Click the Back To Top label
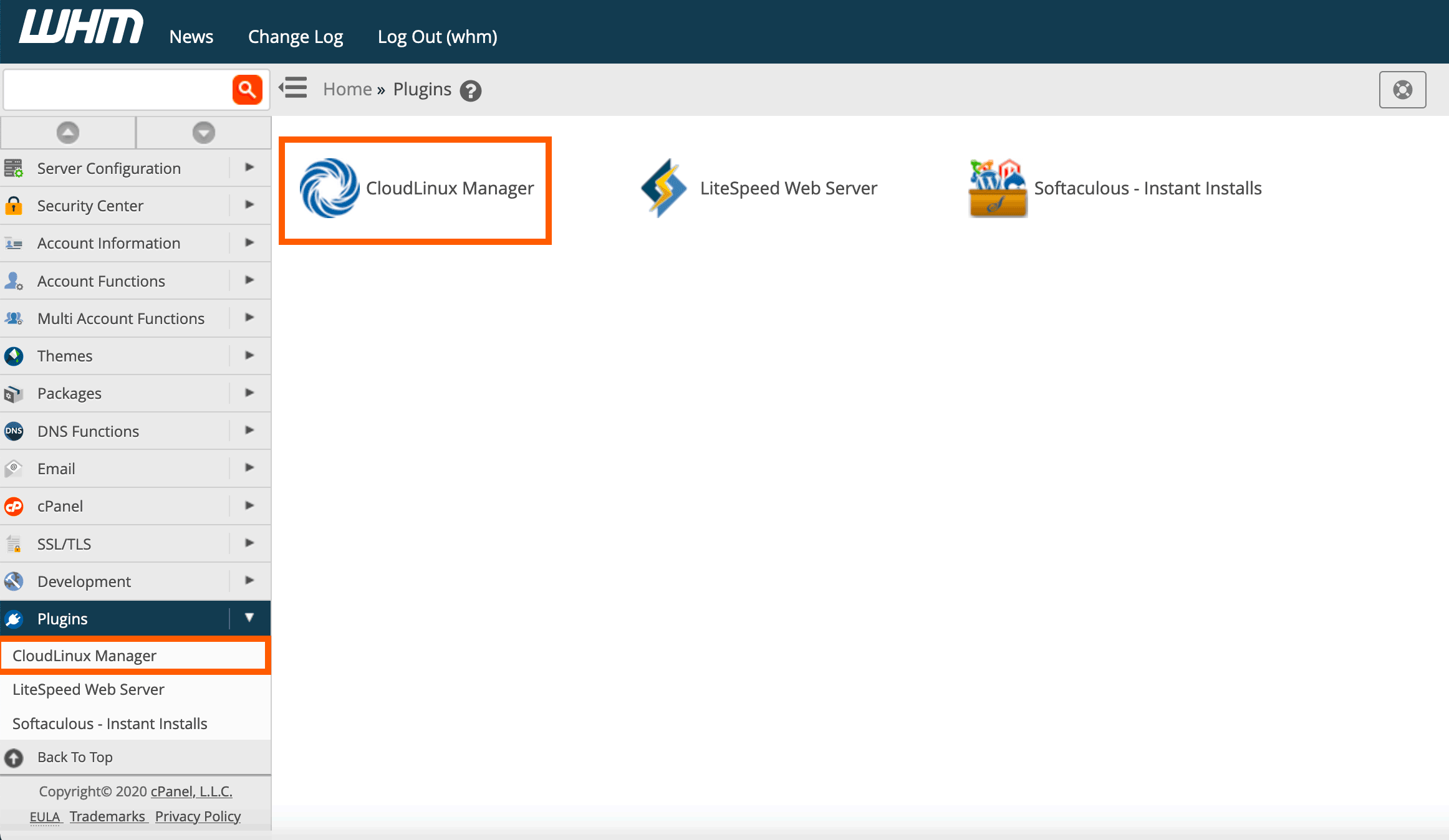The image size is (1449, 840). pos(75,757)
